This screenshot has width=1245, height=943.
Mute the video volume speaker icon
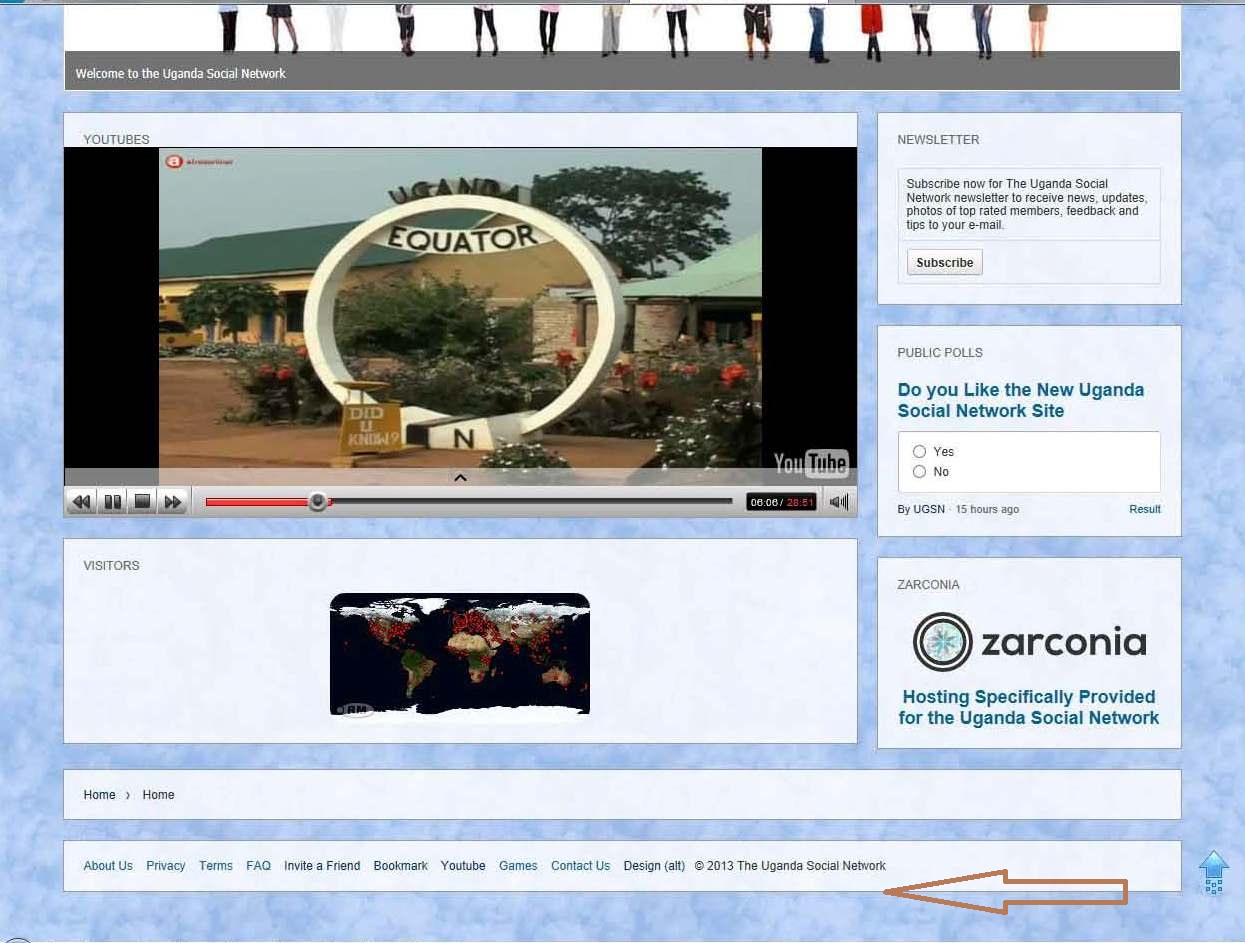point(839,502)
